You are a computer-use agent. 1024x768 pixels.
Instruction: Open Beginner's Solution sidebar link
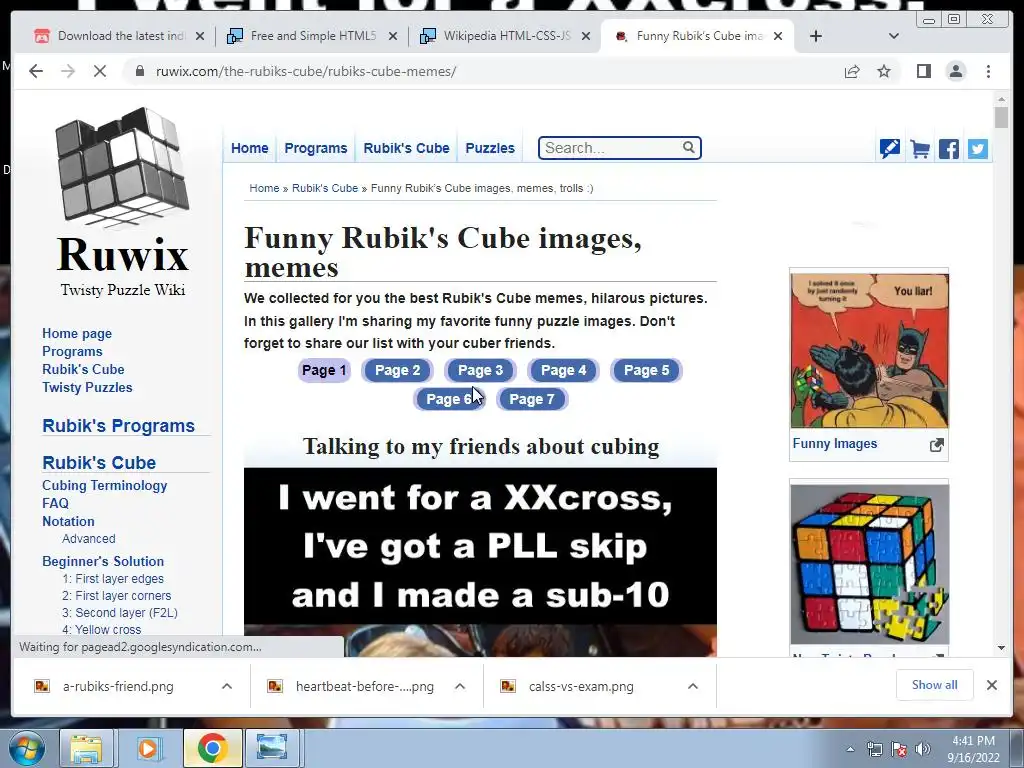[103, 561]
